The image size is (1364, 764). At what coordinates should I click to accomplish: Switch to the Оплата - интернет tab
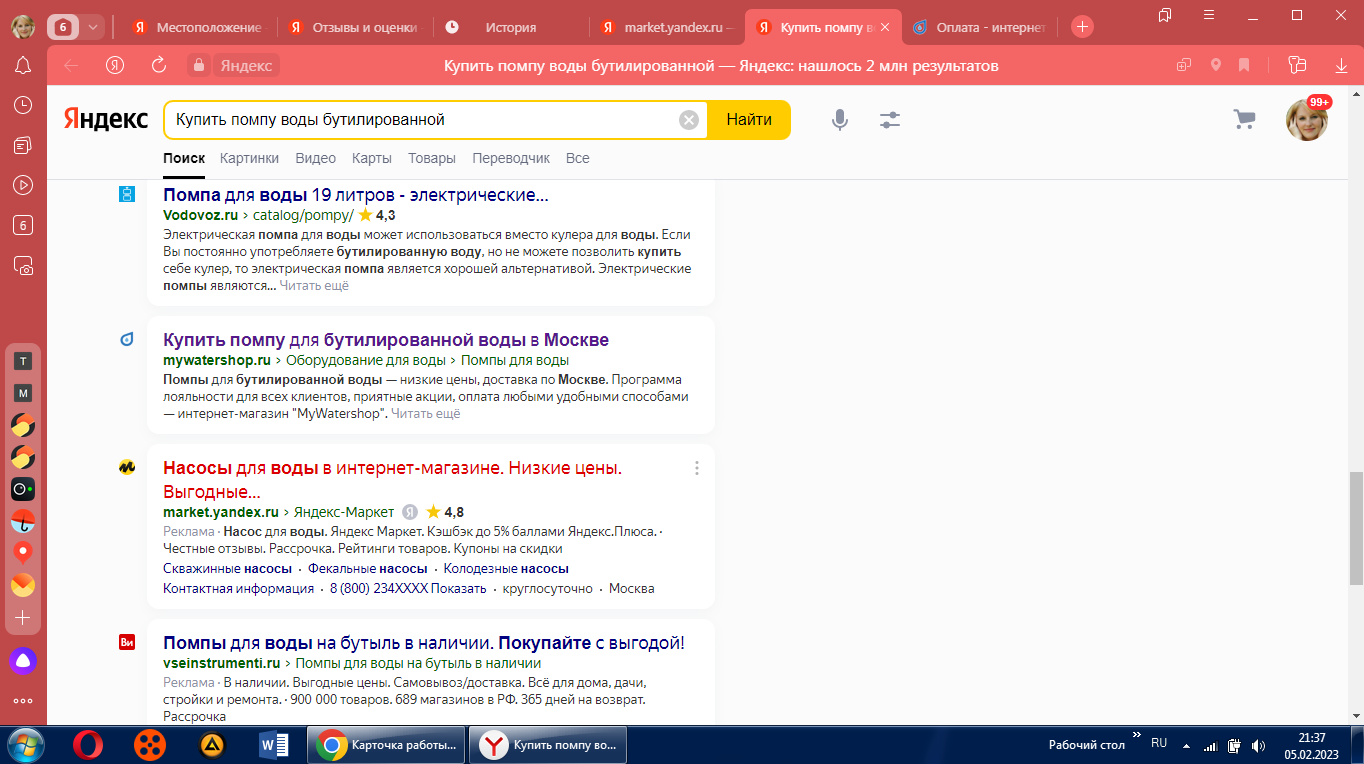tap(980, 27)
